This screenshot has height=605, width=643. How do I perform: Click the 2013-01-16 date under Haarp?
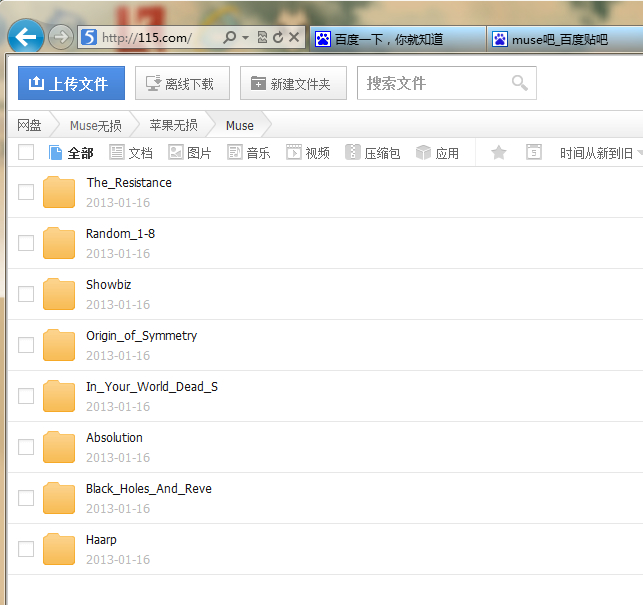(118, 559)
